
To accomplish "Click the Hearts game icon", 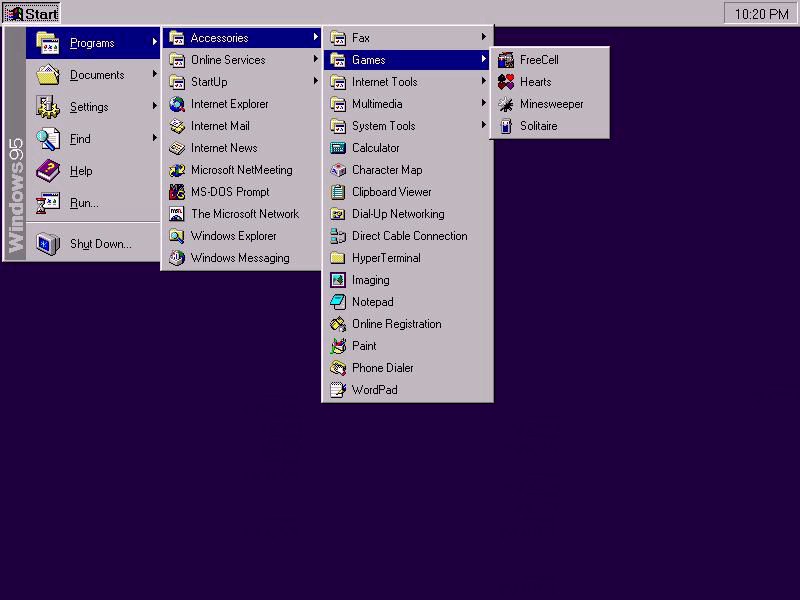I will 506,82.
